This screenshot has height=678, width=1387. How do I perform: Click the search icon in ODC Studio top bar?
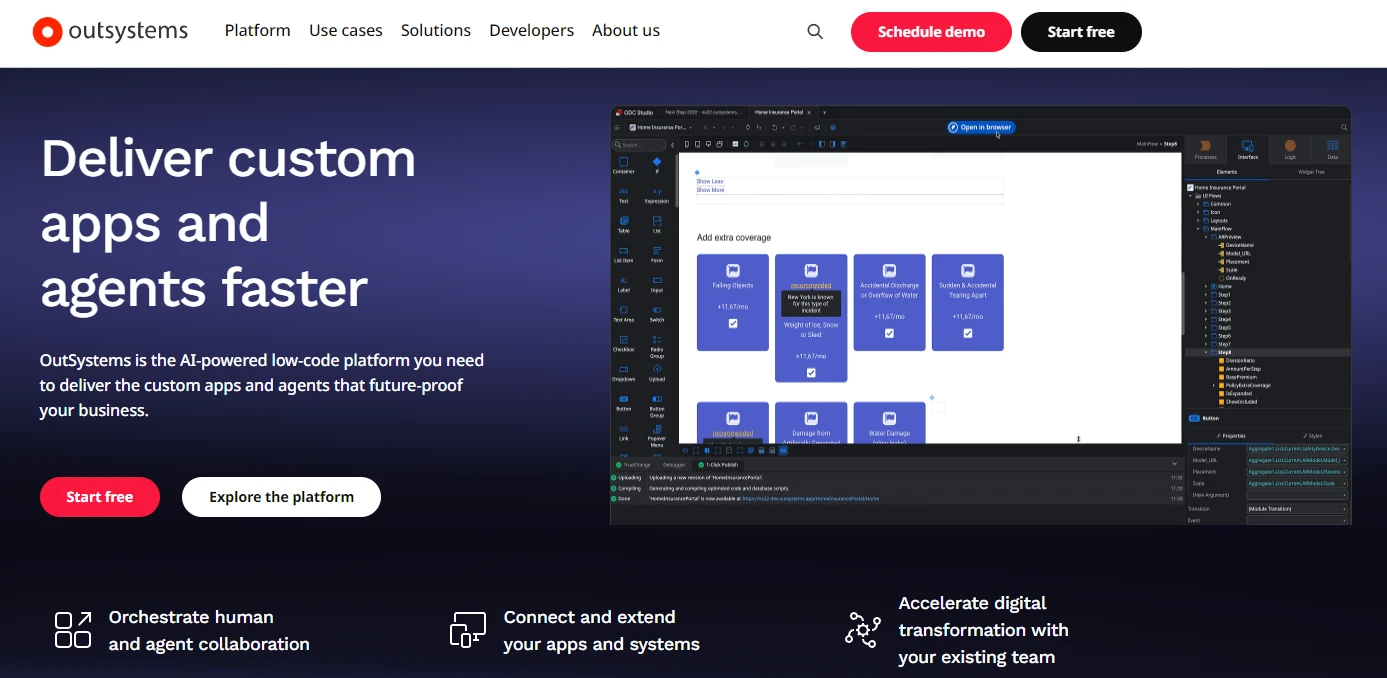(x=1344, y=127)
